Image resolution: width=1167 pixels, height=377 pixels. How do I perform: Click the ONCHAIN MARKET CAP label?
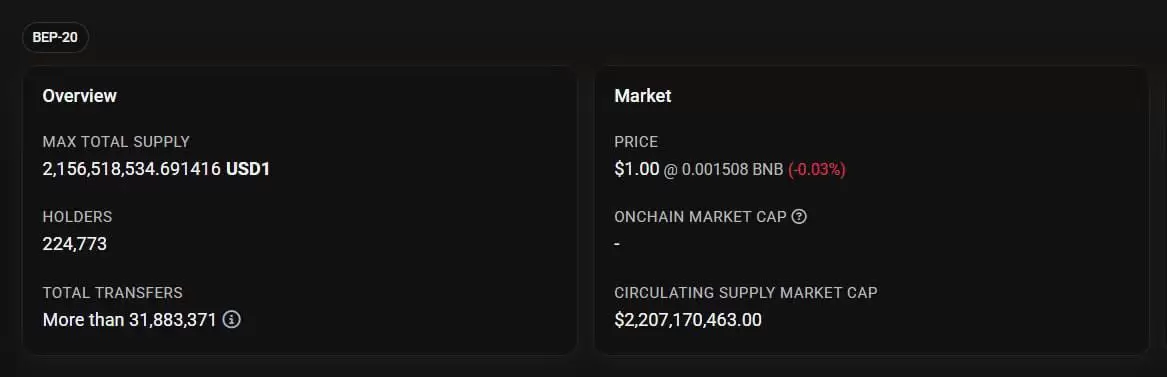pos(700,216)
